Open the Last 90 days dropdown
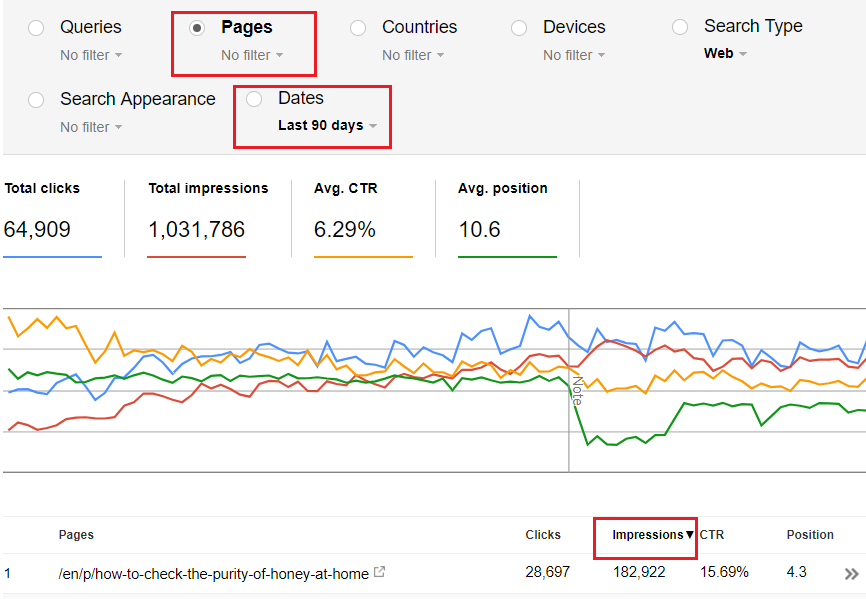 pos(327,126)
